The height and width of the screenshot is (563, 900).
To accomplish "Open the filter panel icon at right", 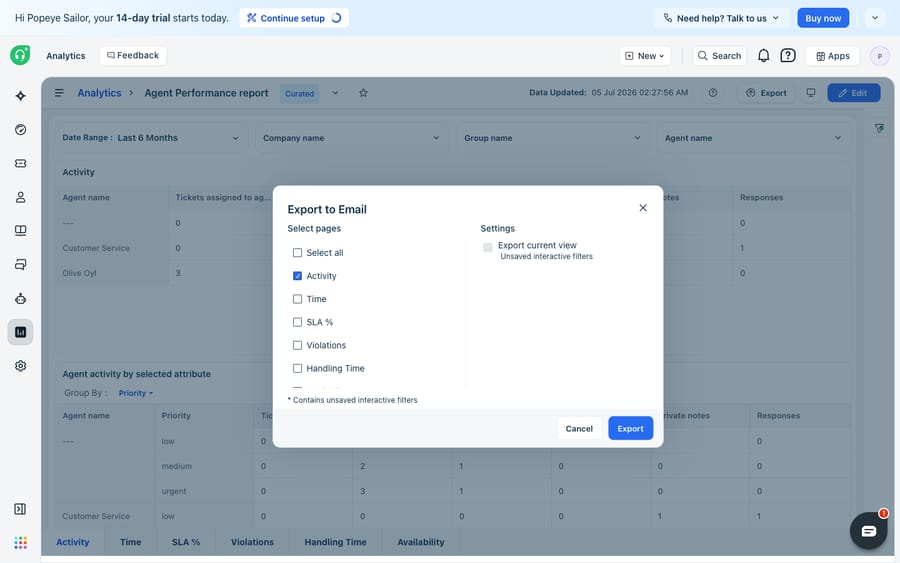I will pyautogui.click(x=879, y=129).
